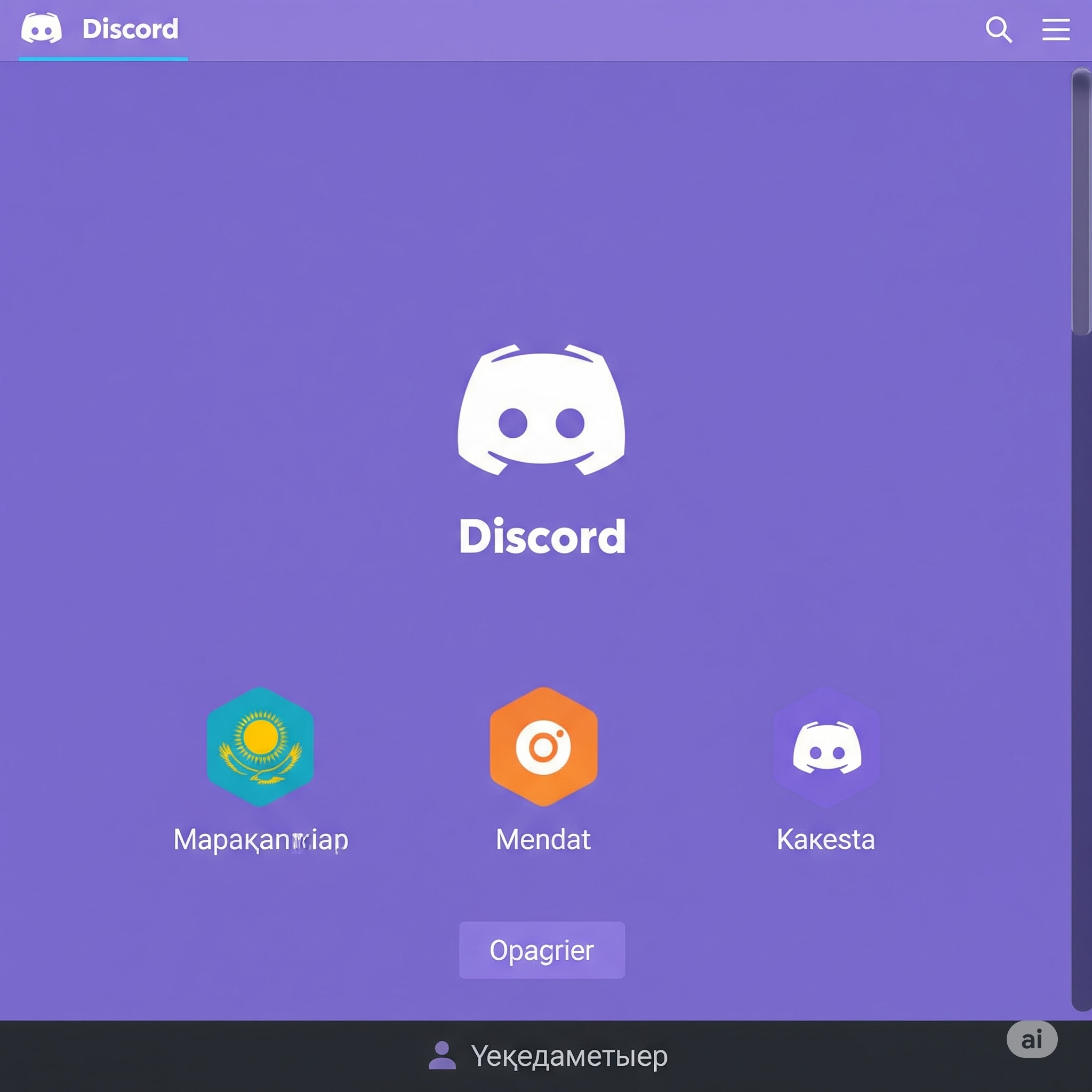Open the hamburger menu
Viewport: 1092px width, 1092px height.
(1056, 29)
